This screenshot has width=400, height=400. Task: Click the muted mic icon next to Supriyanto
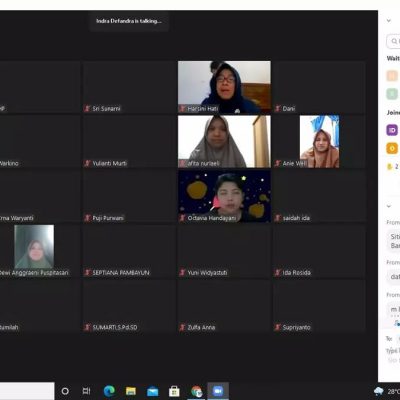(x=277, y=327)
